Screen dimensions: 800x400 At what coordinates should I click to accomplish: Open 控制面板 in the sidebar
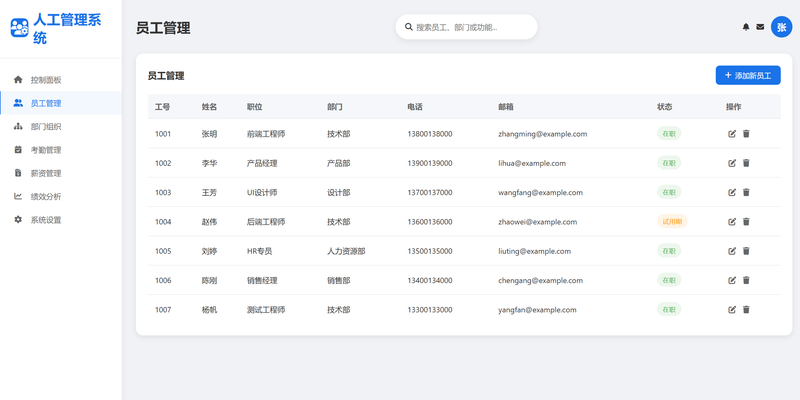pos(45,79)
